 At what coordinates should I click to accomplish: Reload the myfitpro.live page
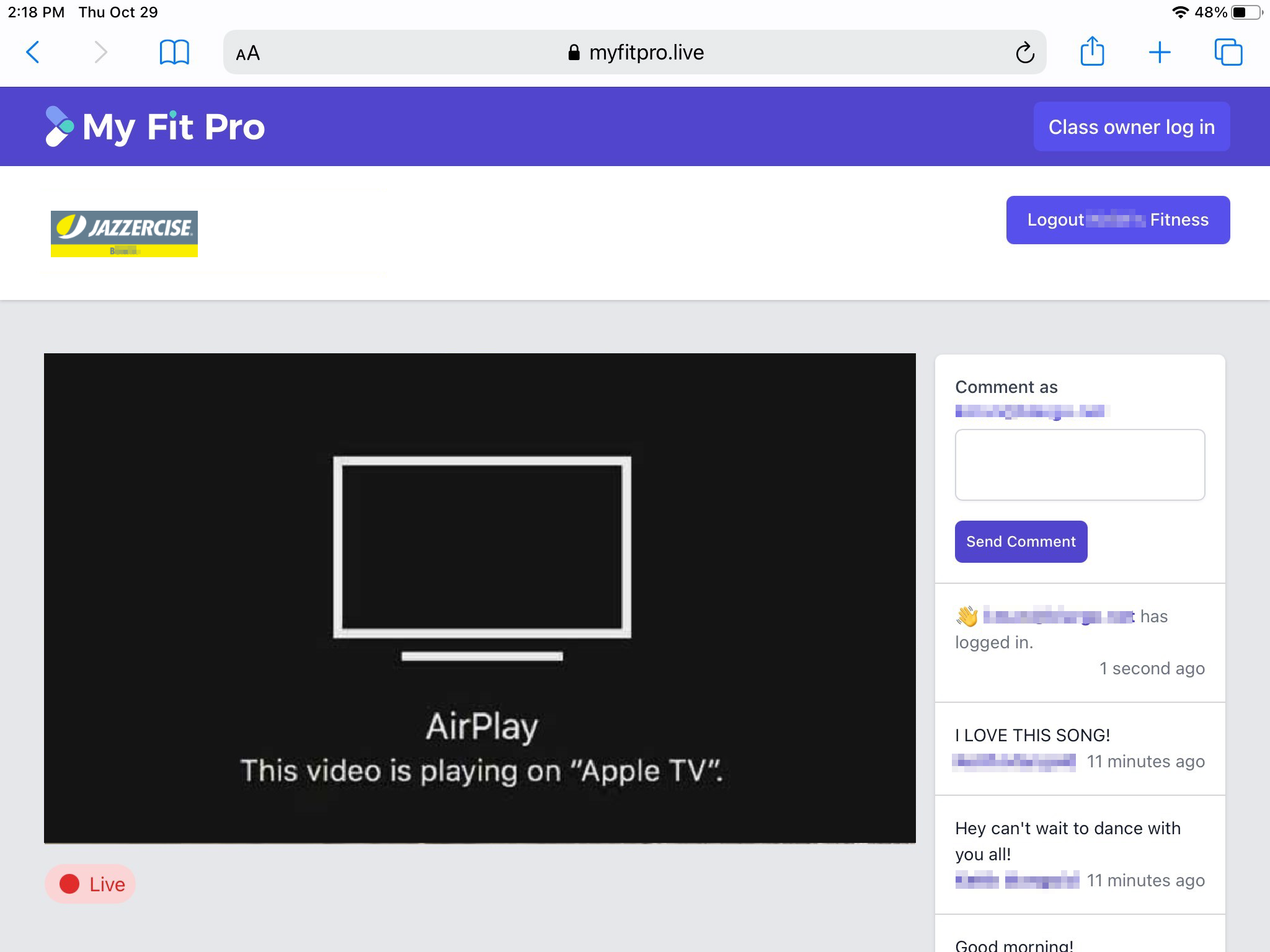point(1025,53)
